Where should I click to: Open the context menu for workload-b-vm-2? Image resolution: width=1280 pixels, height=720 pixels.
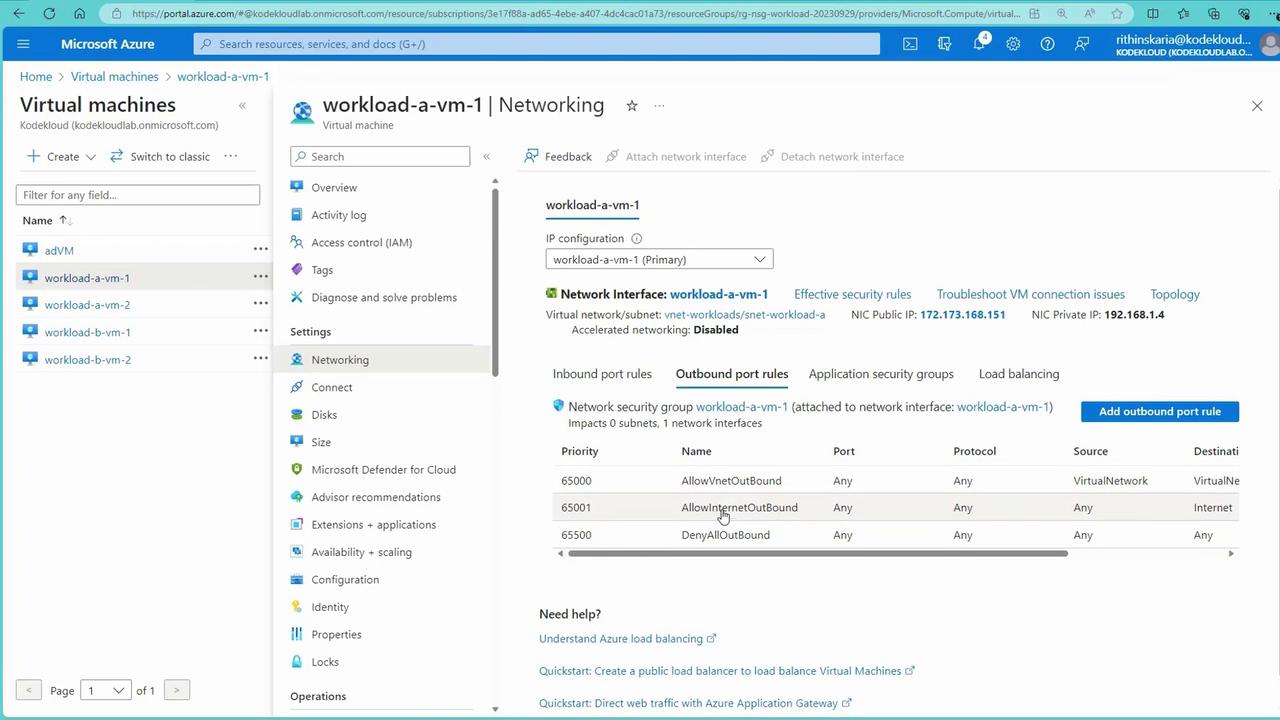click(260, 359)
